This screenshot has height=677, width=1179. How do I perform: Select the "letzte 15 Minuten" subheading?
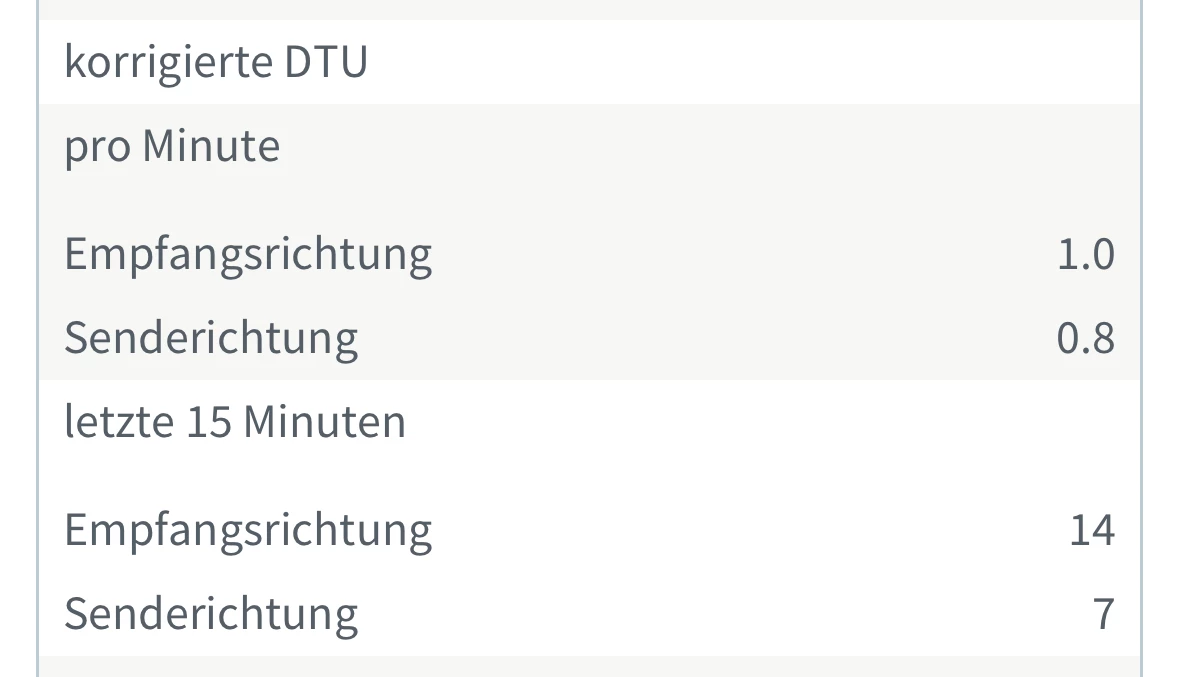tap(235, 422)
